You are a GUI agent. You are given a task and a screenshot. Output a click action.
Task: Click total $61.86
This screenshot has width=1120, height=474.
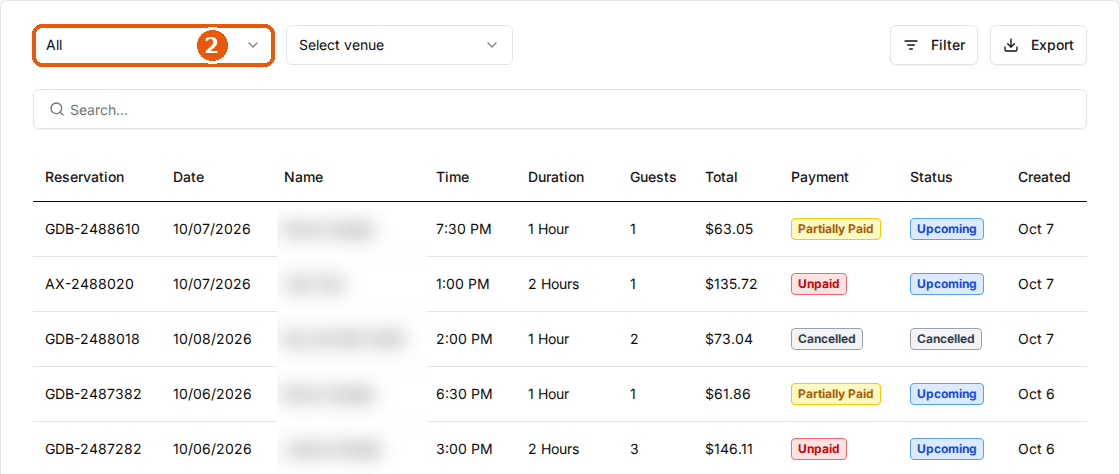click(x=728, y=394)
